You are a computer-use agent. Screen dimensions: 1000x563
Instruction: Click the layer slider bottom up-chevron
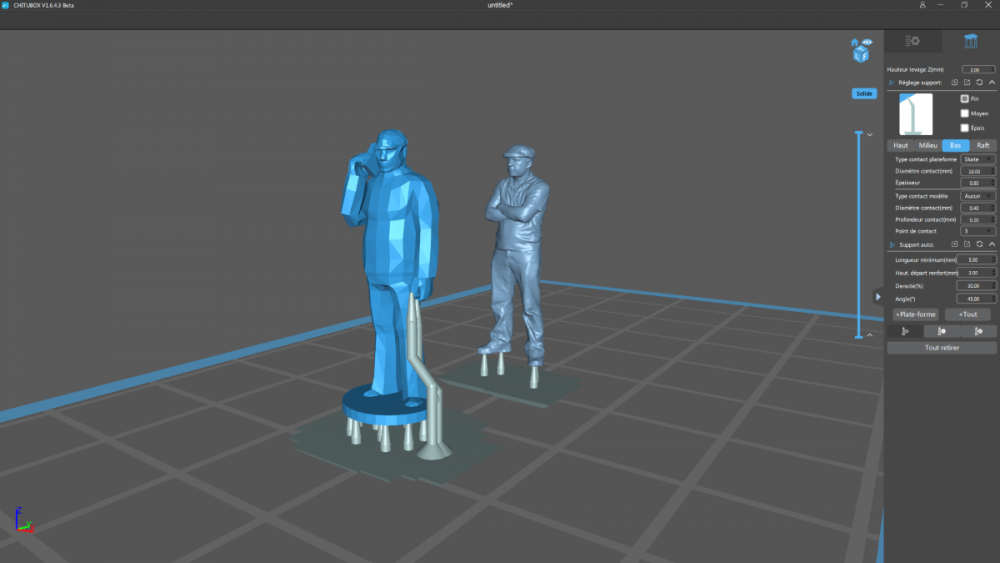pyautogui.click(x=869, y=335)
